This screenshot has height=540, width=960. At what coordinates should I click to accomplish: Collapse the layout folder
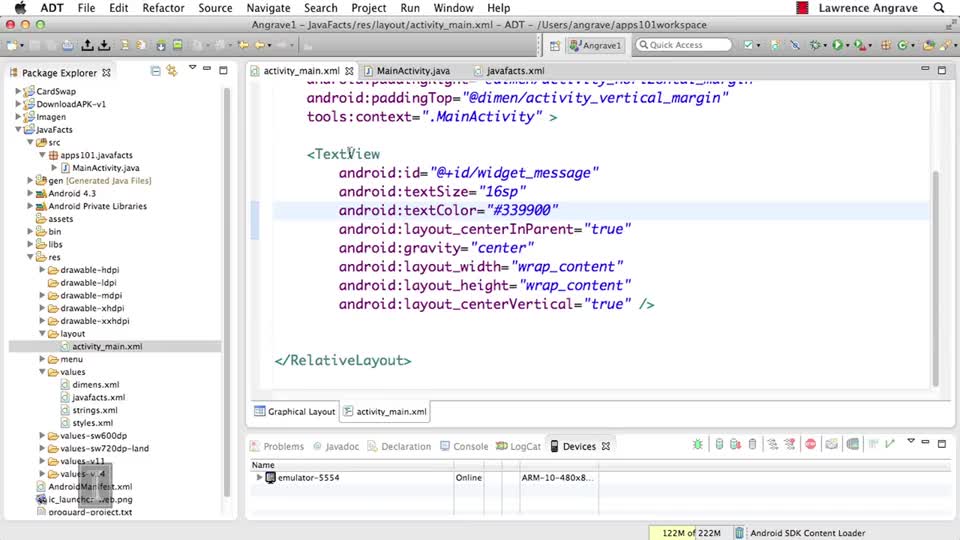(42, 333)
